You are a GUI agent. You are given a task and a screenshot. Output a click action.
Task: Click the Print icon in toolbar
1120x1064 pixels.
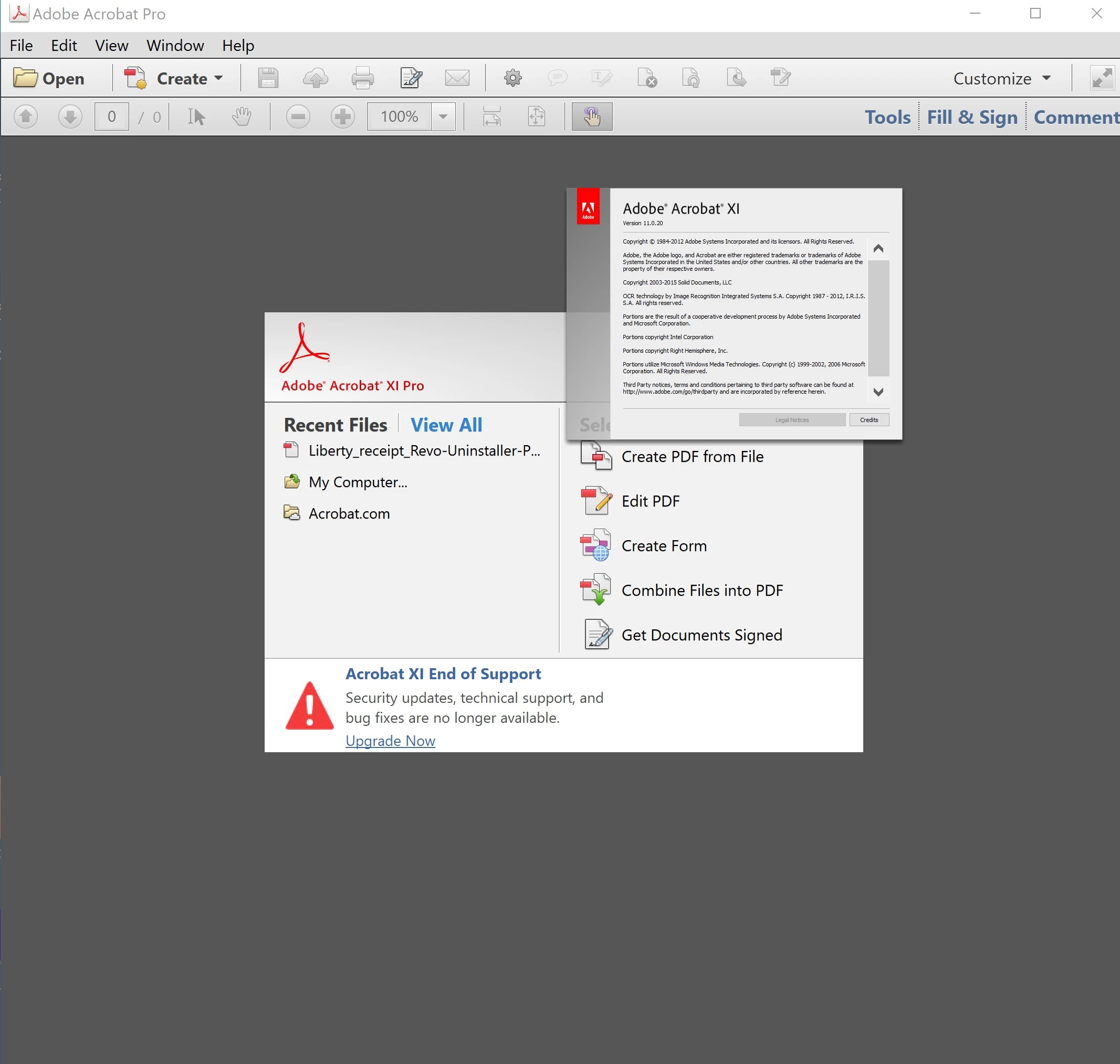coord(362,78)
